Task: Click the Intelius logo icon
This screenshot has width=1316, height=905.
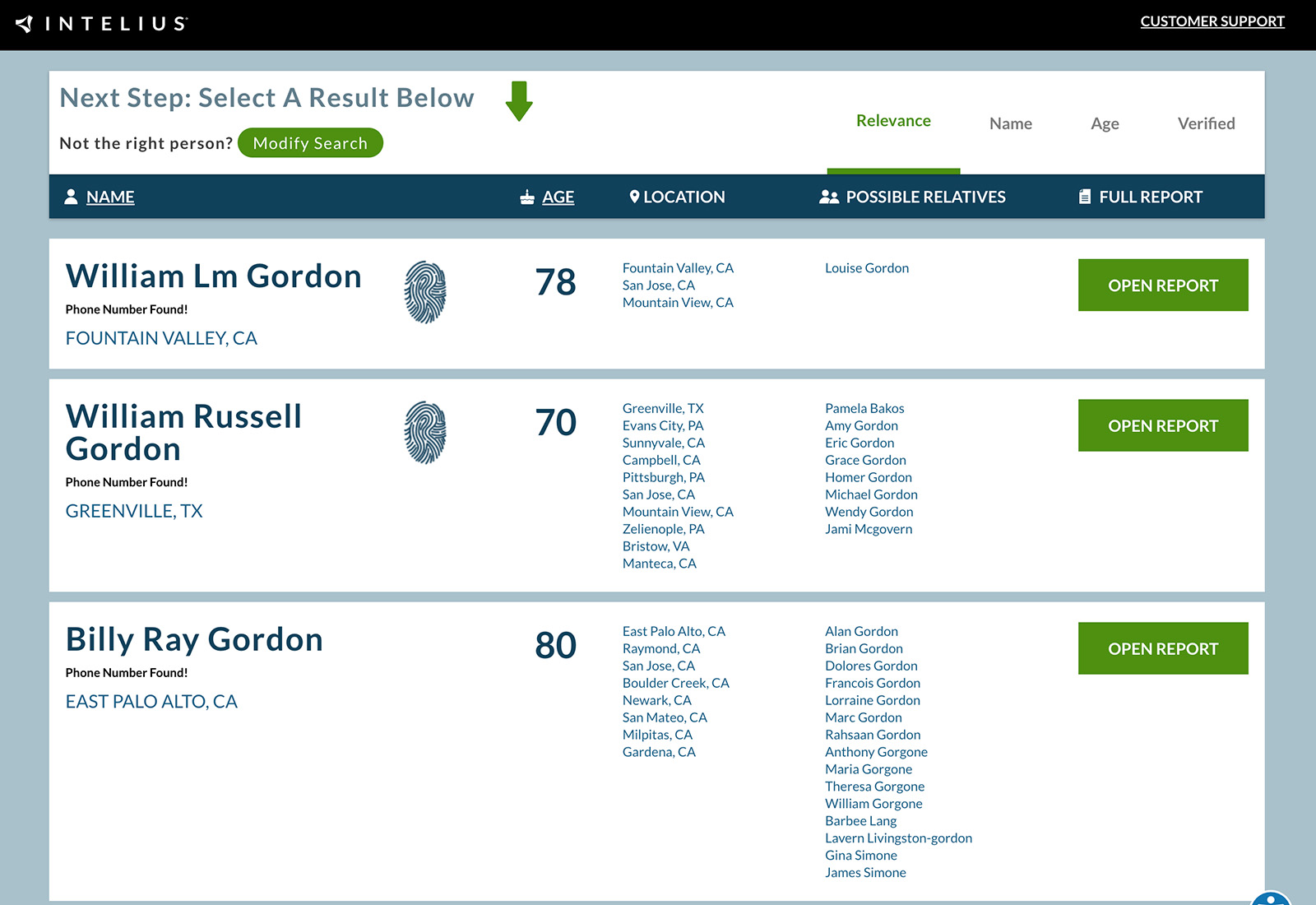Action: tap(25, 24)
